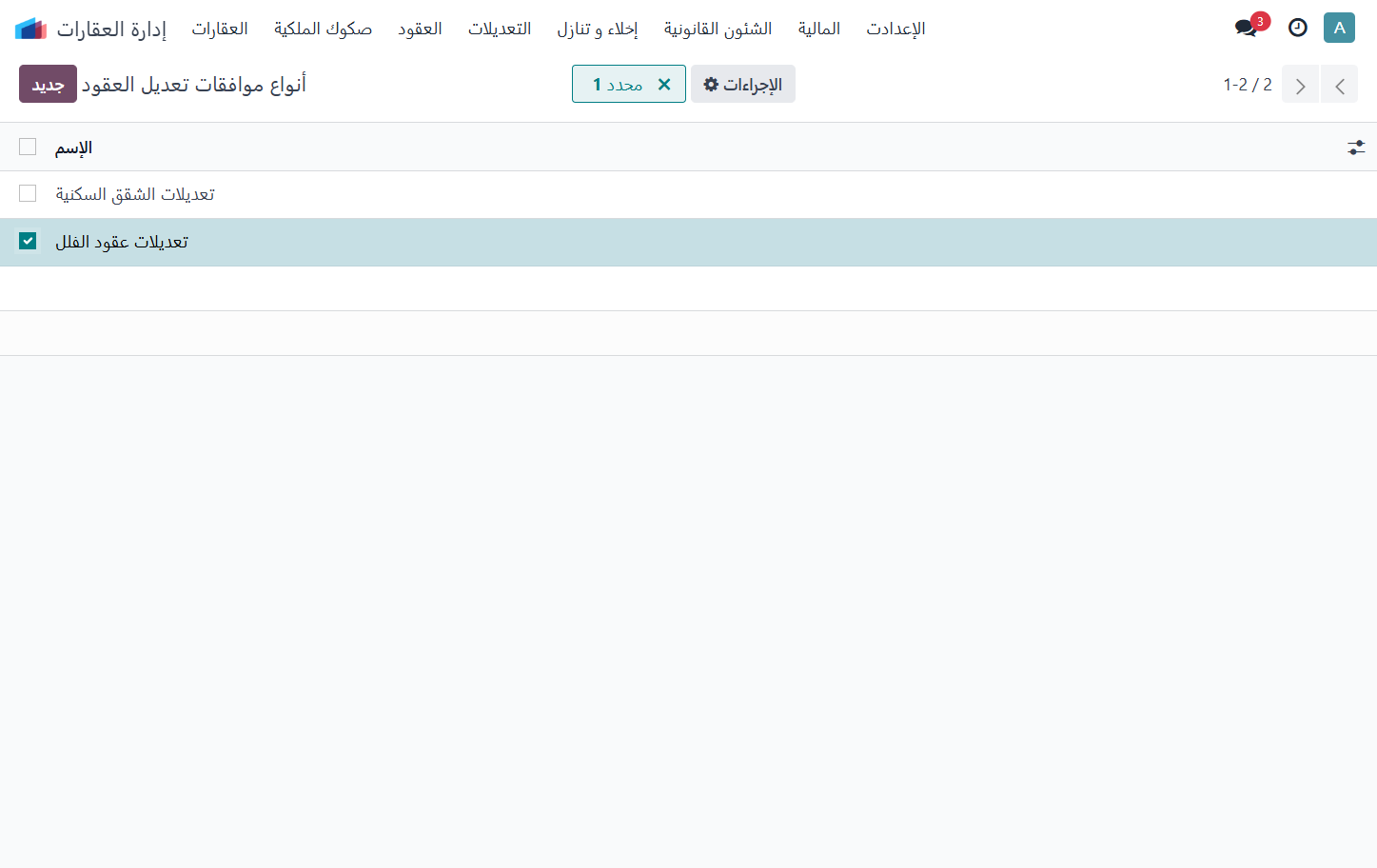Open the optional columns settings icon

pos(1356,148)
